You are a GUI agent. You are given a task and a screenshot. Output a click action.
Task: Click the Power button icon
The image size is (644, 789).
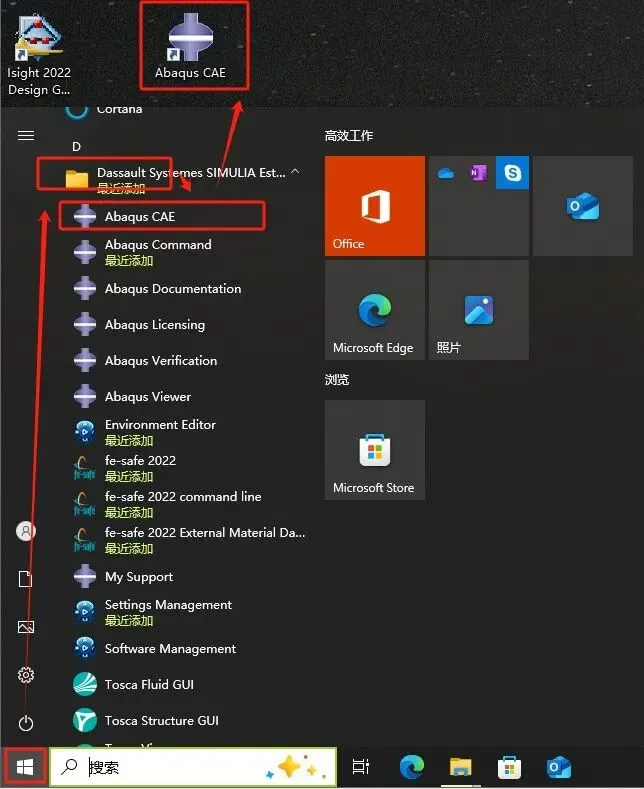click(26, 723)
